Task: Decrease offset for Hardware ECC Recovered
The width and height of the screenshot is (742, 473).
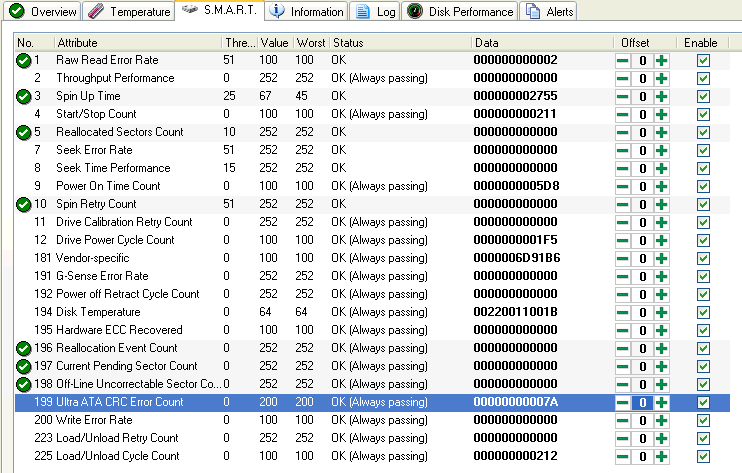Action: [623, 331]
